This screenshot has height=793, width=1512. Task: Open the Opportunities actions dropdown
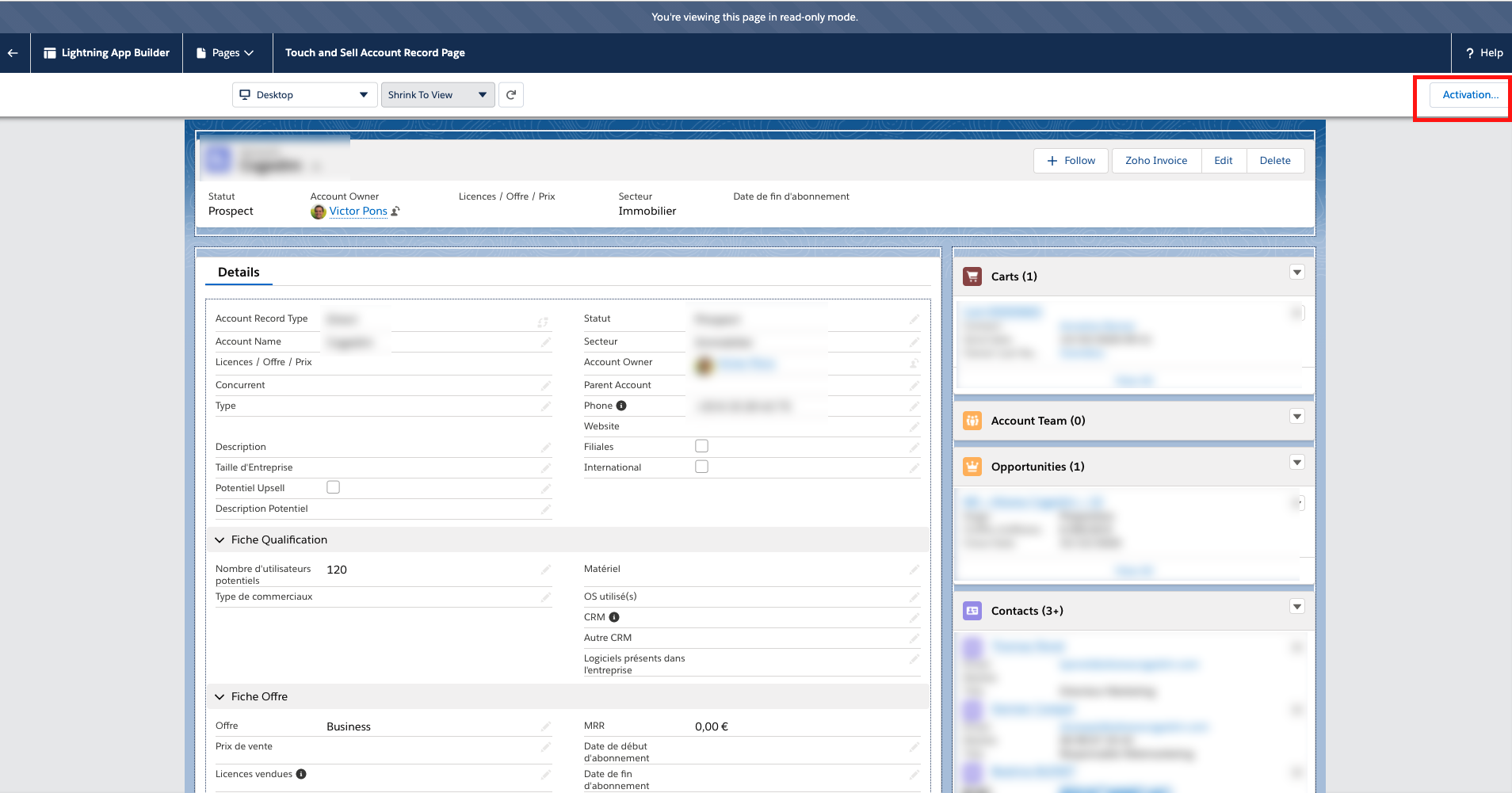click(1297, 463)
